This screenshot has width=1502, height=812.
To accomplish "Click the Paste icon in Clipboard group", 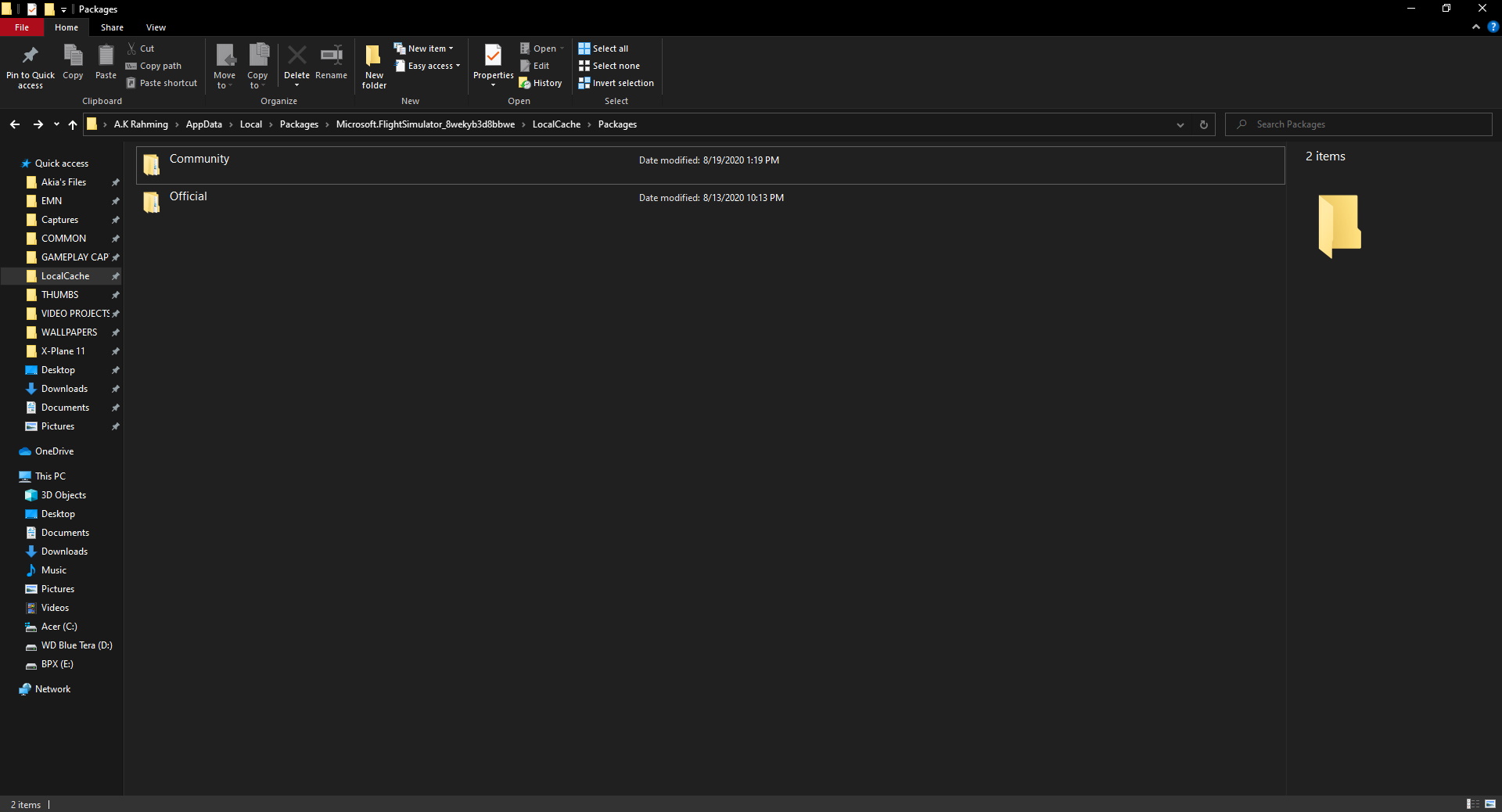I will 106,56.
